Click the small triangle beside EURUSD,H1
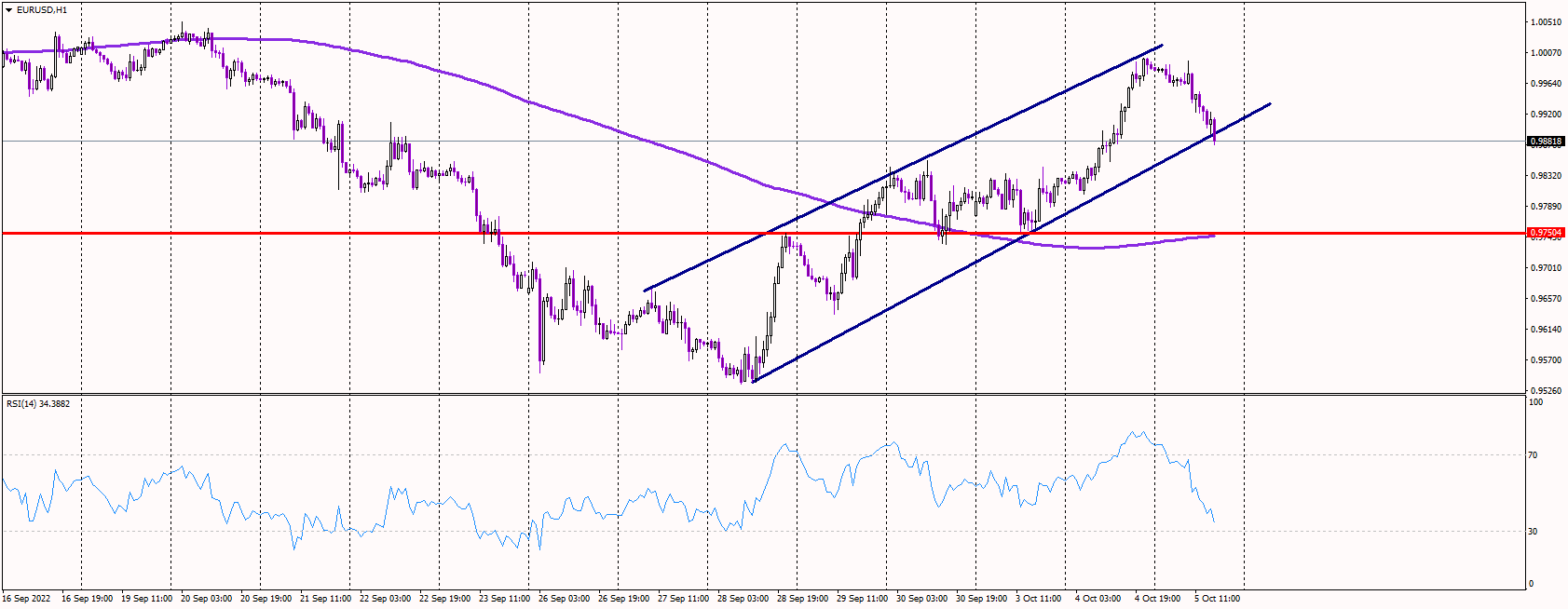Viewport: 1568px width, 609px height. (x=8, y=10)
